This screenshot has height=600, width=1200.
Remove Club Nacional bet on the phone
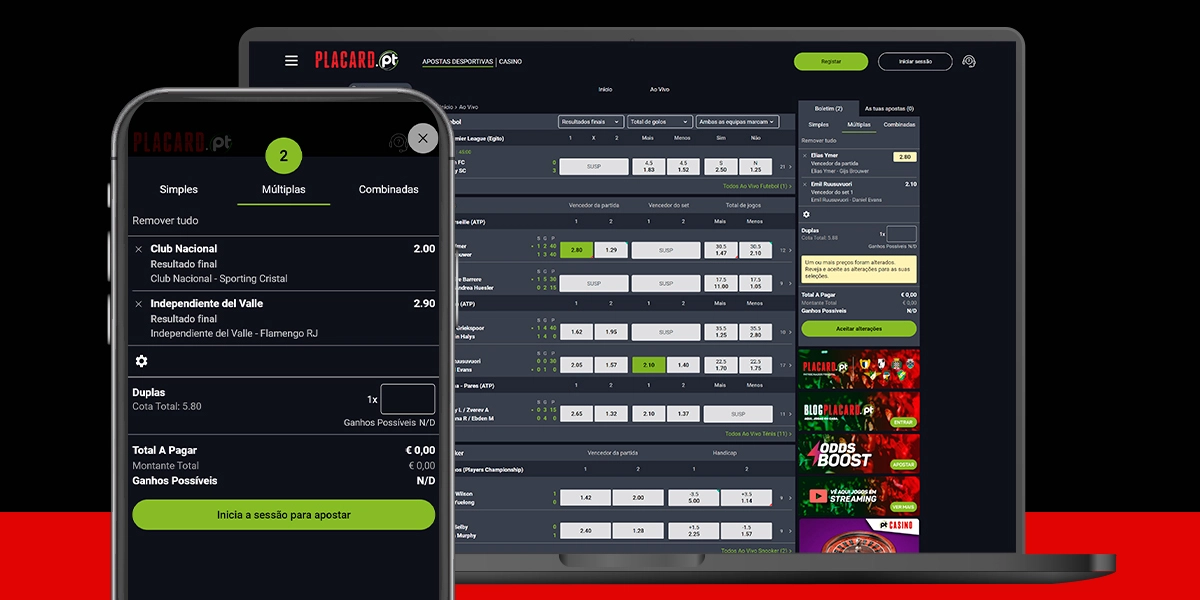[x=138, y=249]
